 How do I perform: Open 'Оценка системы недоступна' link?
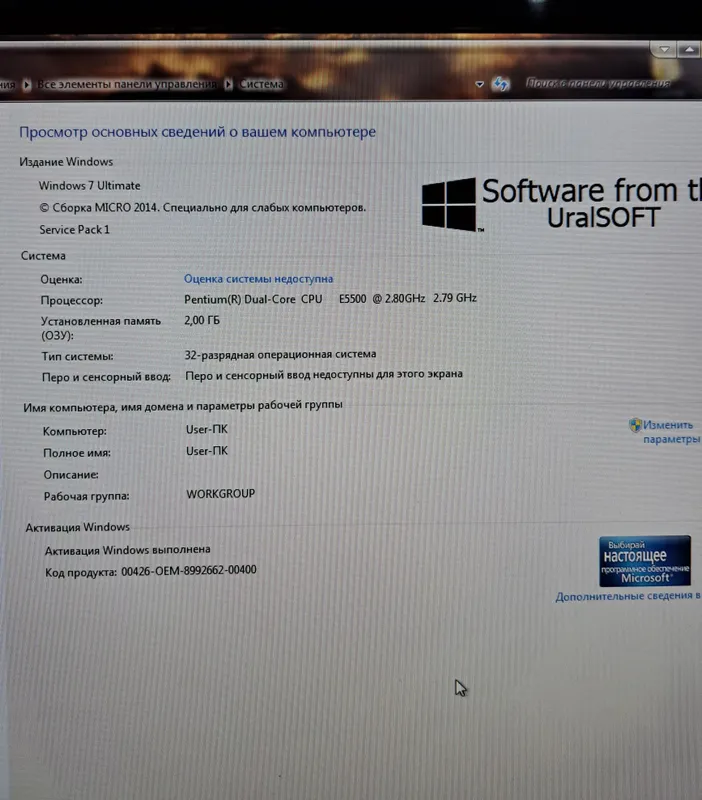click(x=258, y=279)
